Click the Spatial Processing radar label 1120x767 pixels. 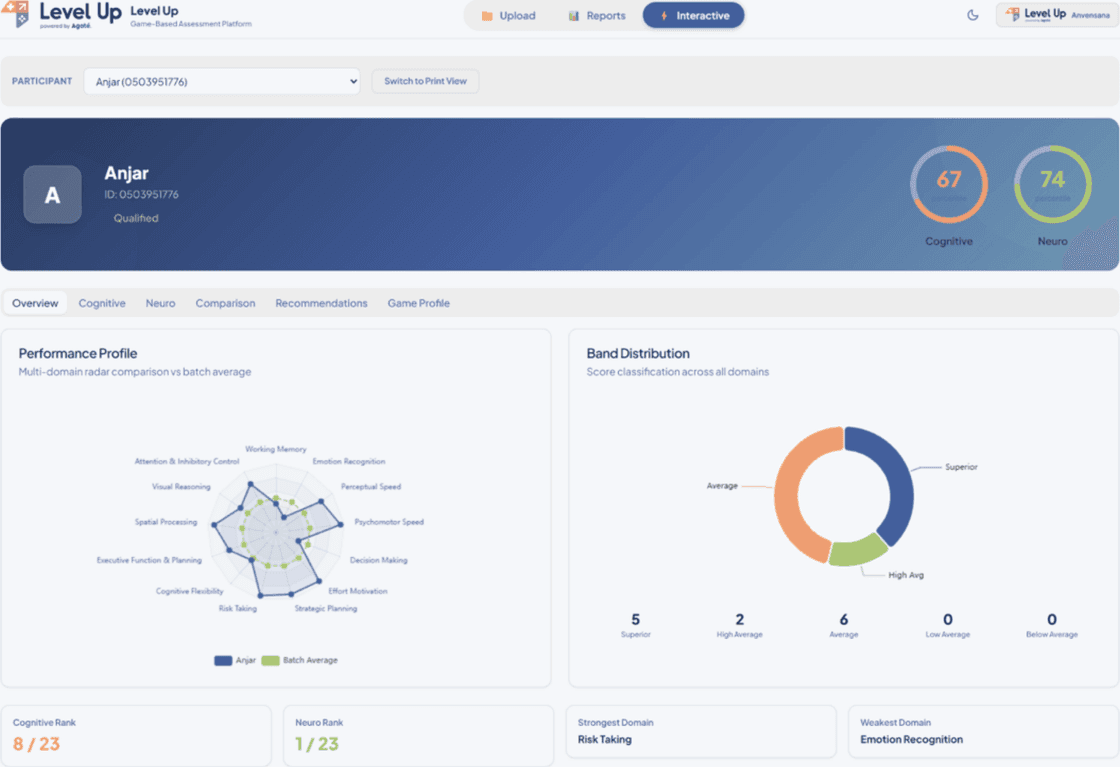coord(166,522)
